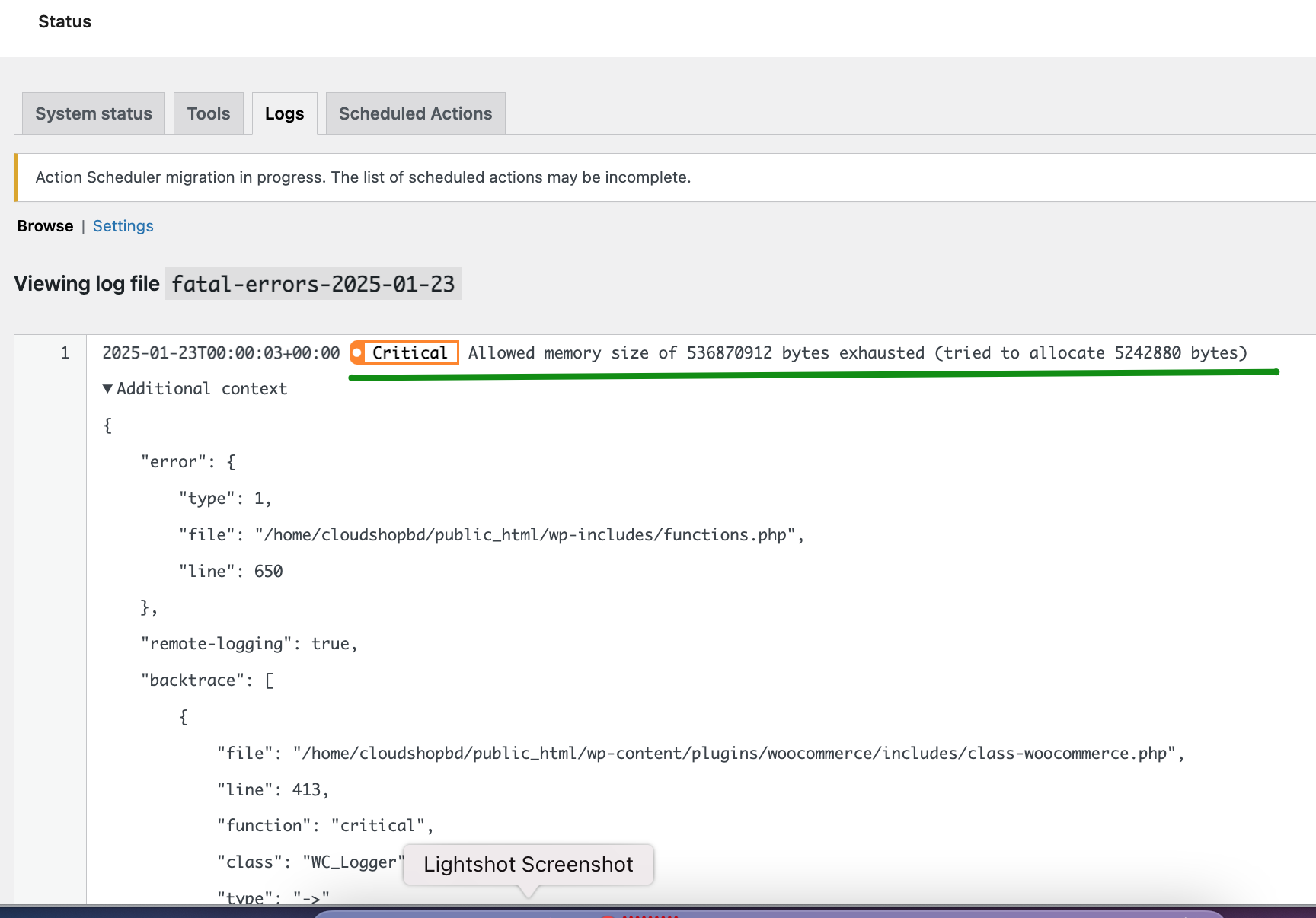Click the Allowed memory size error message
Image resolution: width=1316 pixels, height=918 pixels.
tap(858, 352)
